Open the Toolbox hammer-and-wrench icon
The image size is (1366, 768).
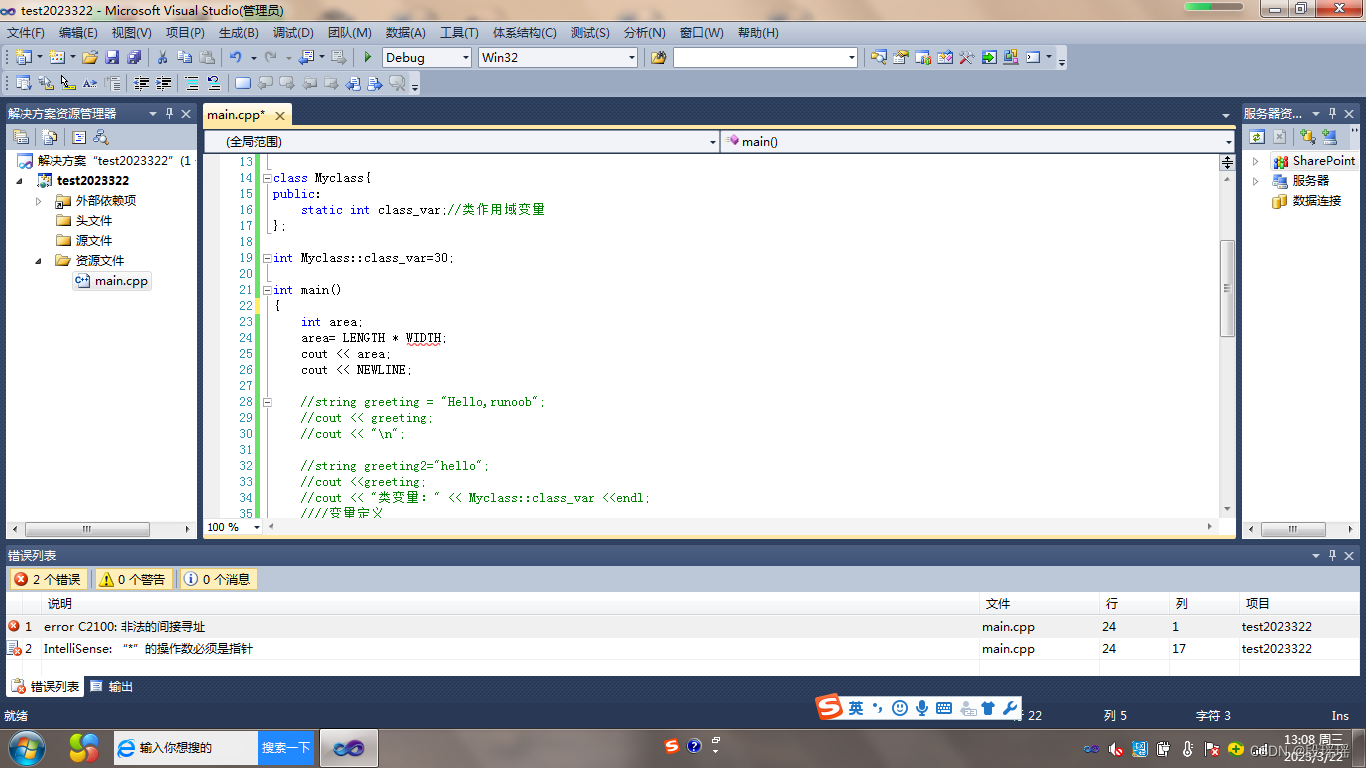[967, 57]
